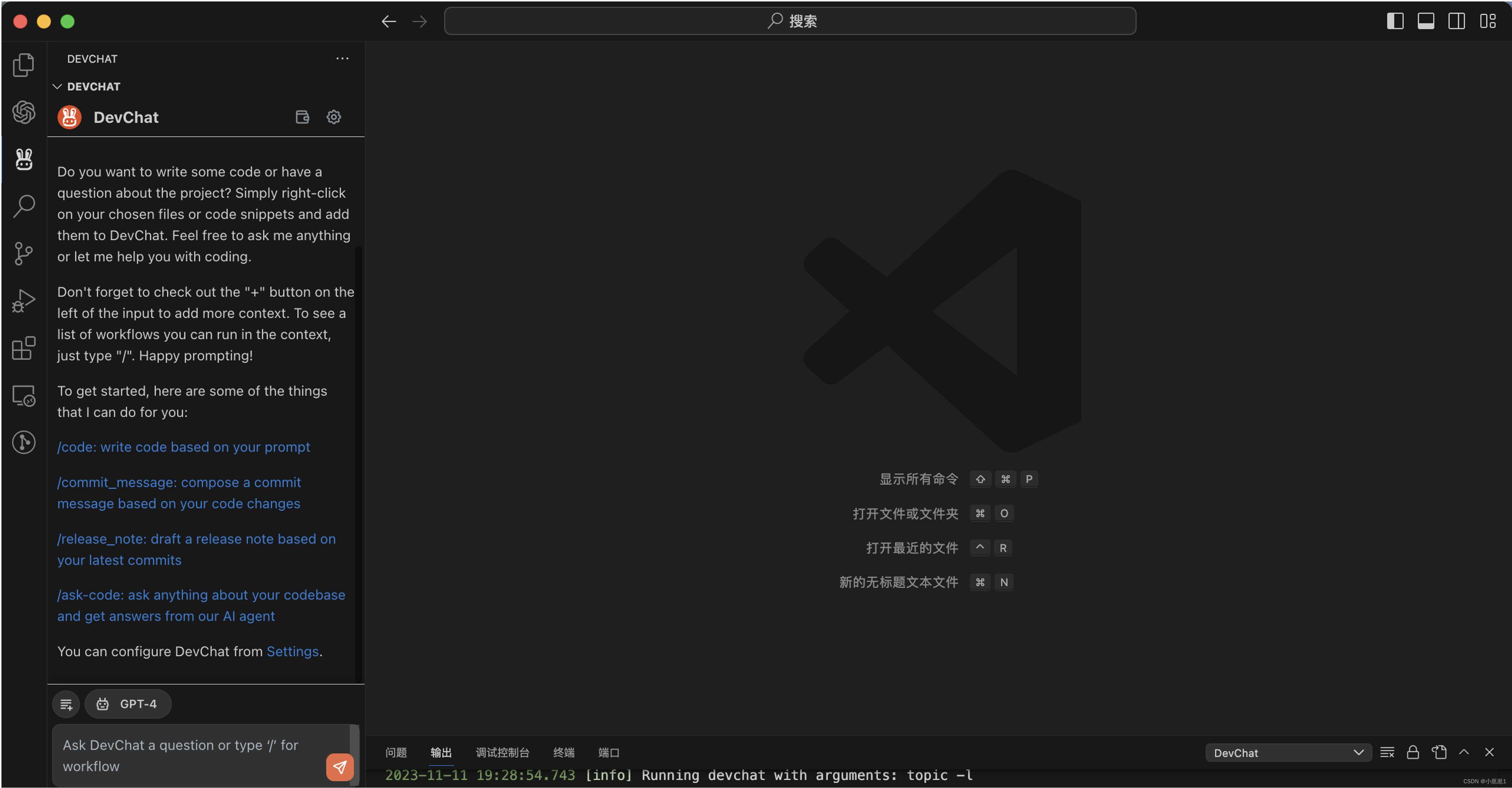Clear output with the list-clear icon
Screen dimensions: 1512x788
(1387, 752)
